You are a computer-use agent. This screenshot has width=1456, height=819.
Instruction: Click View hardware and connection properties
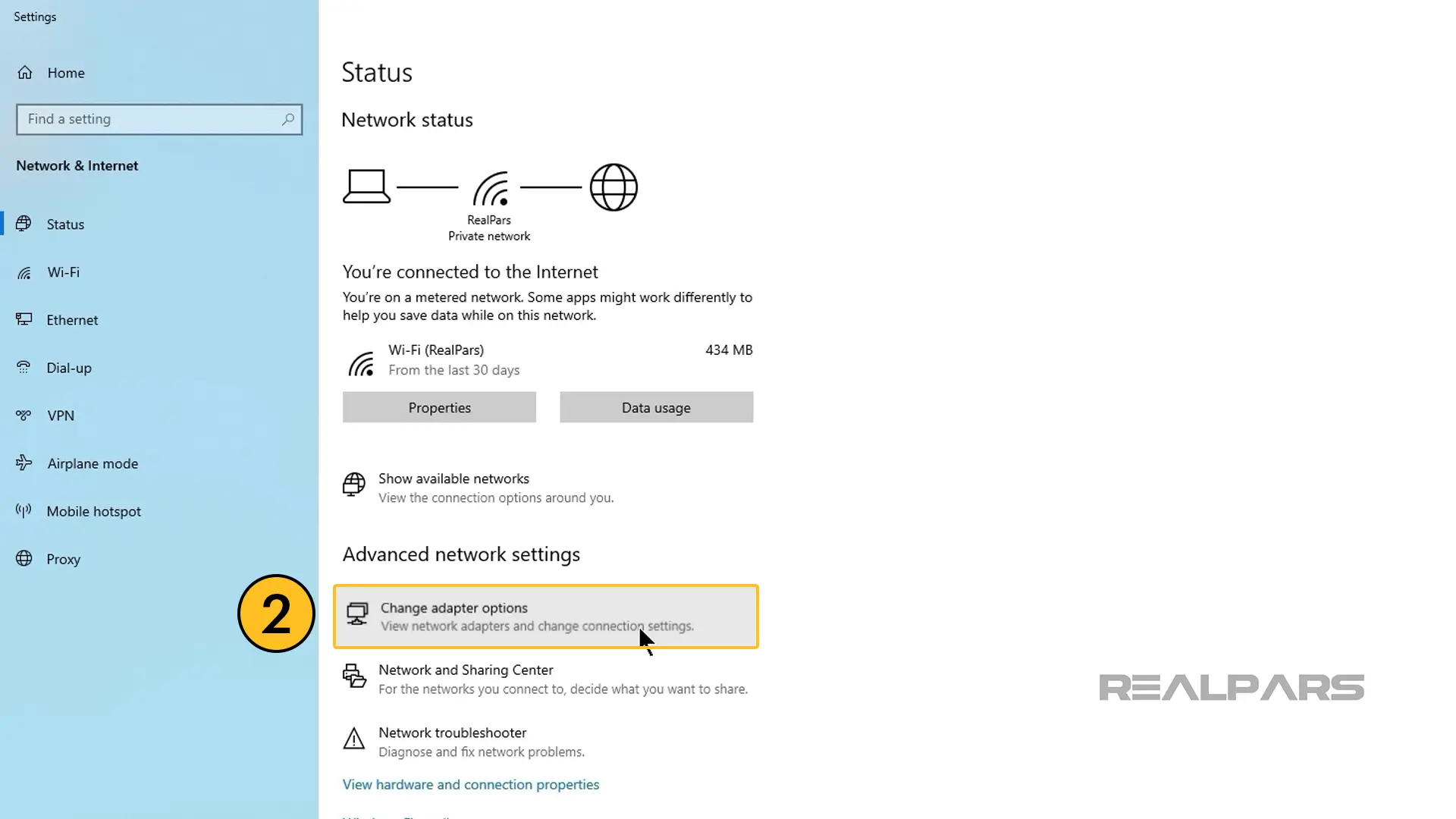[x=470, y=784]
